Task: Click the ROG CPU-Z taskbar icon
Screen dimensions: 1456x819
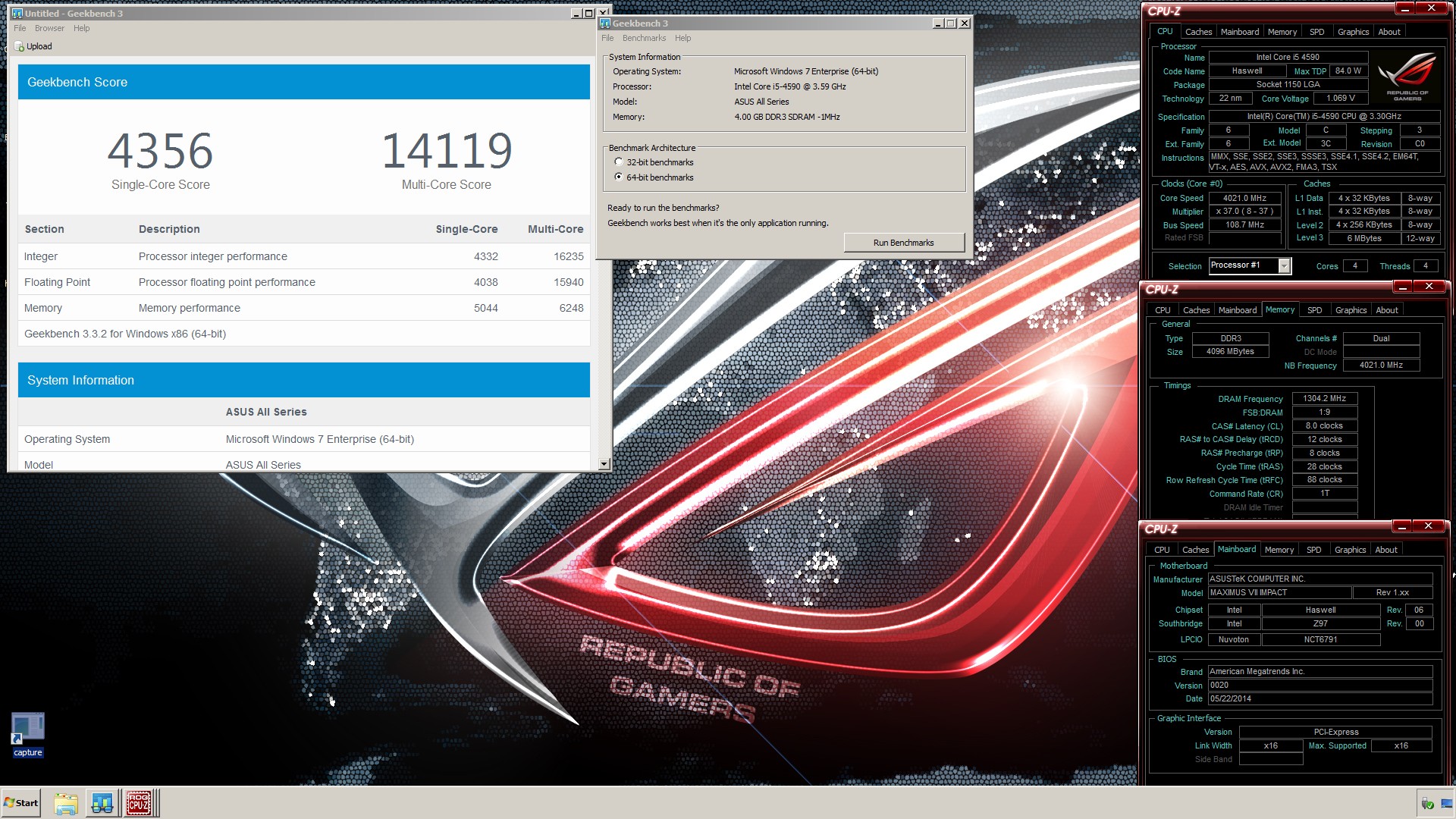Action: 138,803
